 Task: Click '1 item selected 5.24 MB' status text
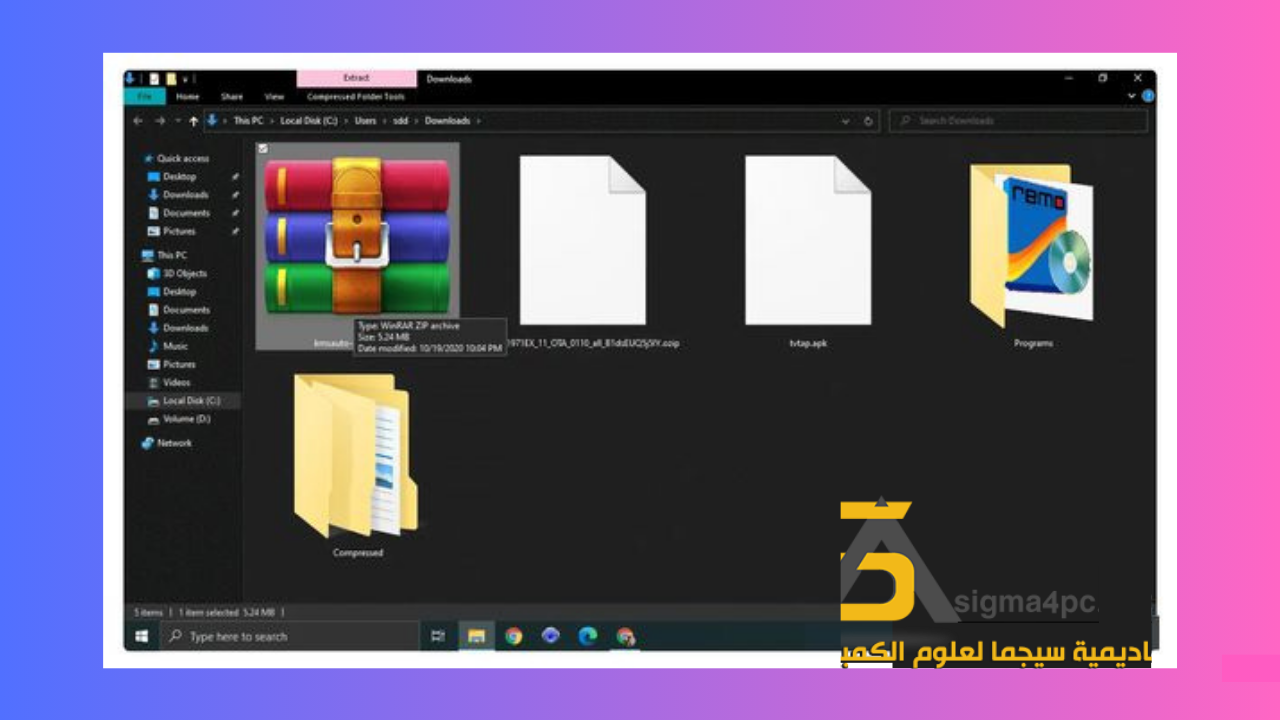(x=227, y=611)
